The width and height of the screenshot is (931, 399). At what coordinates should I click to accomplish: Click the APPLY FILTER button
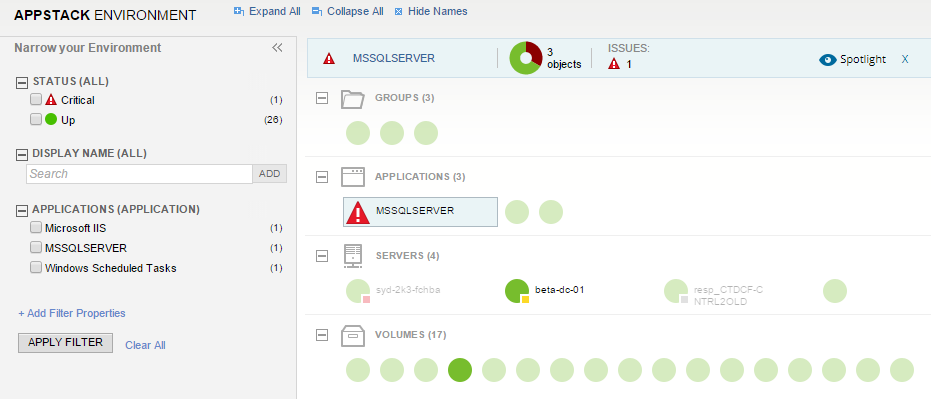tap(65, 343)
